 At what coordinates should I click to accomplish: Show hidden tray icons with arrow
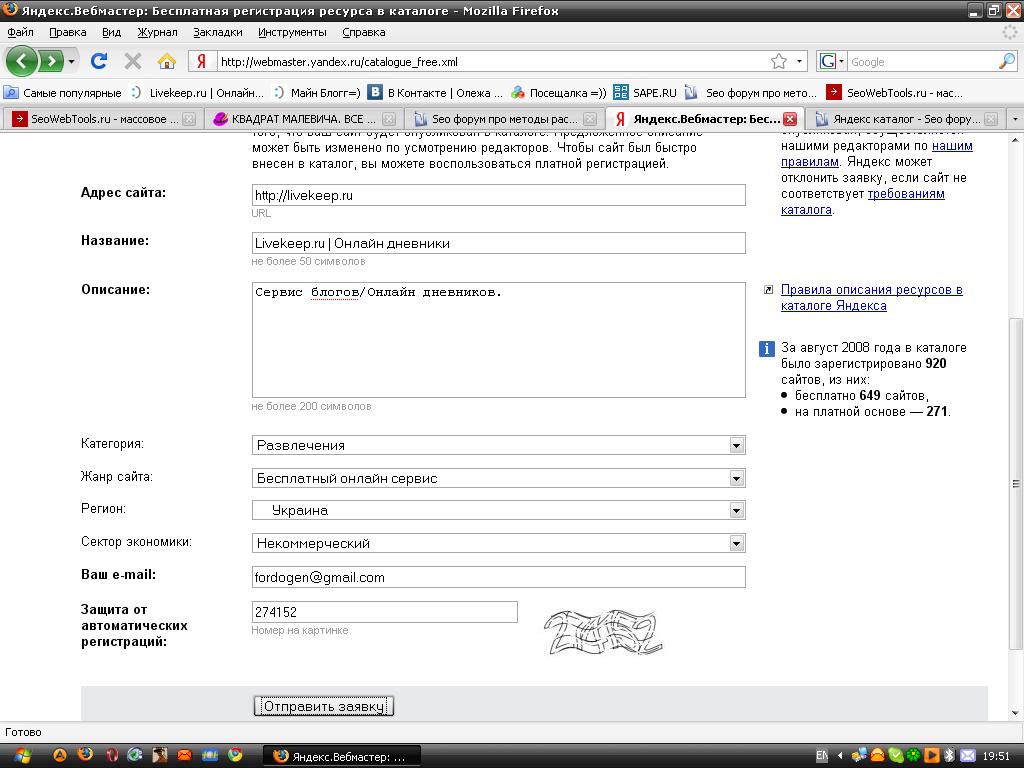pos(840,756)
